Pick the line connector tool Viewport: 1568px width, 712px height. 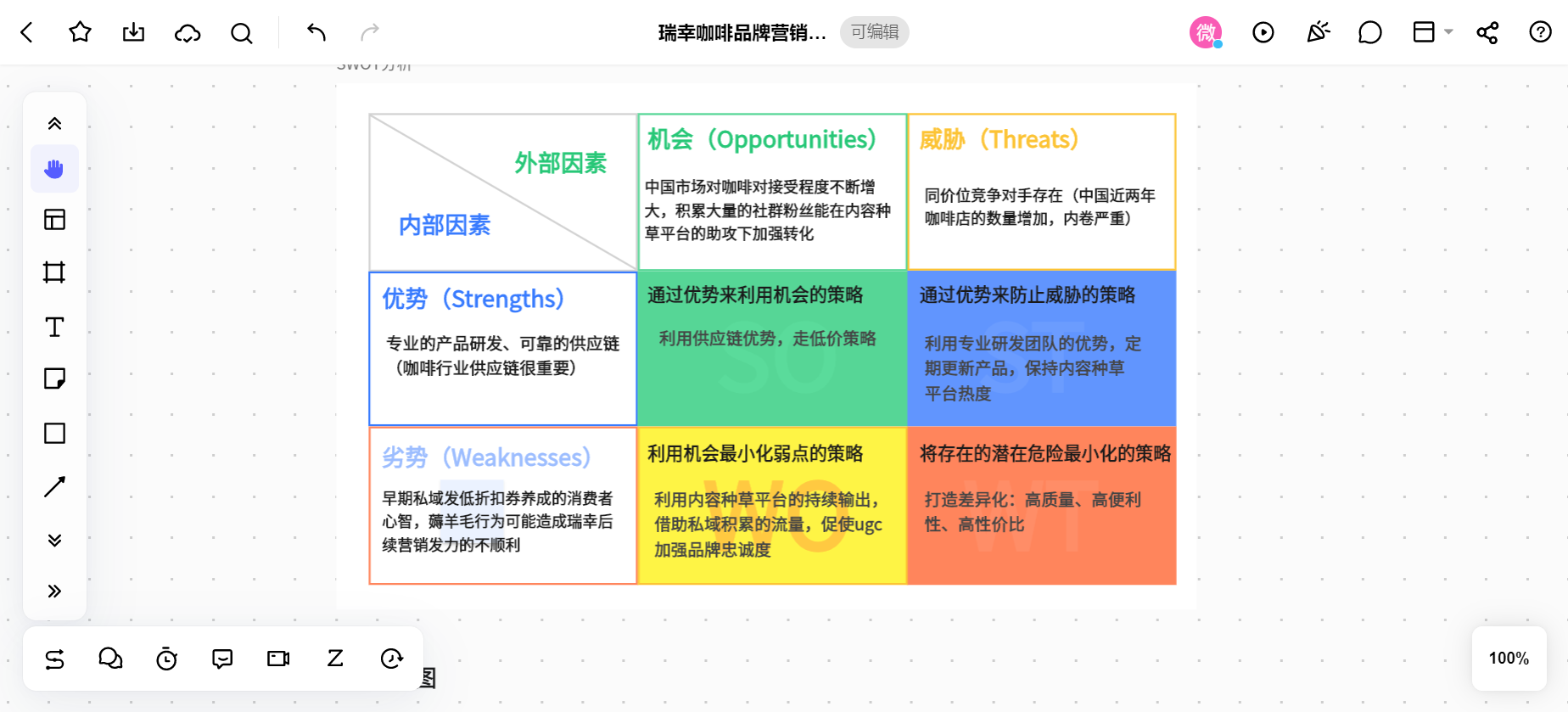(54, 486)
